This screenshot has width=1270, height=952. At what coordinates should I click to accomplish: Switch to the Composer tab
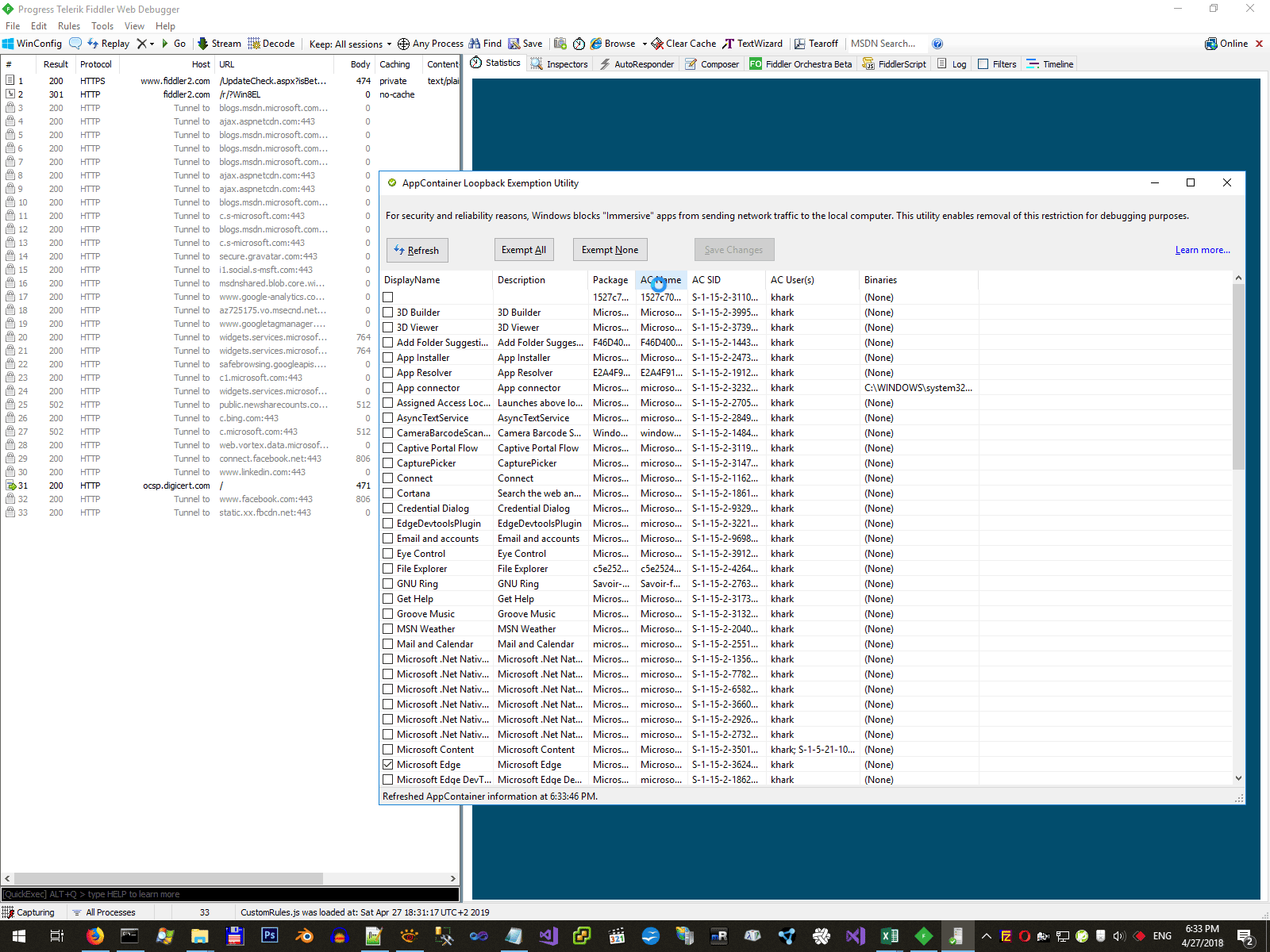pyautogui.click(x=712, y=64)
